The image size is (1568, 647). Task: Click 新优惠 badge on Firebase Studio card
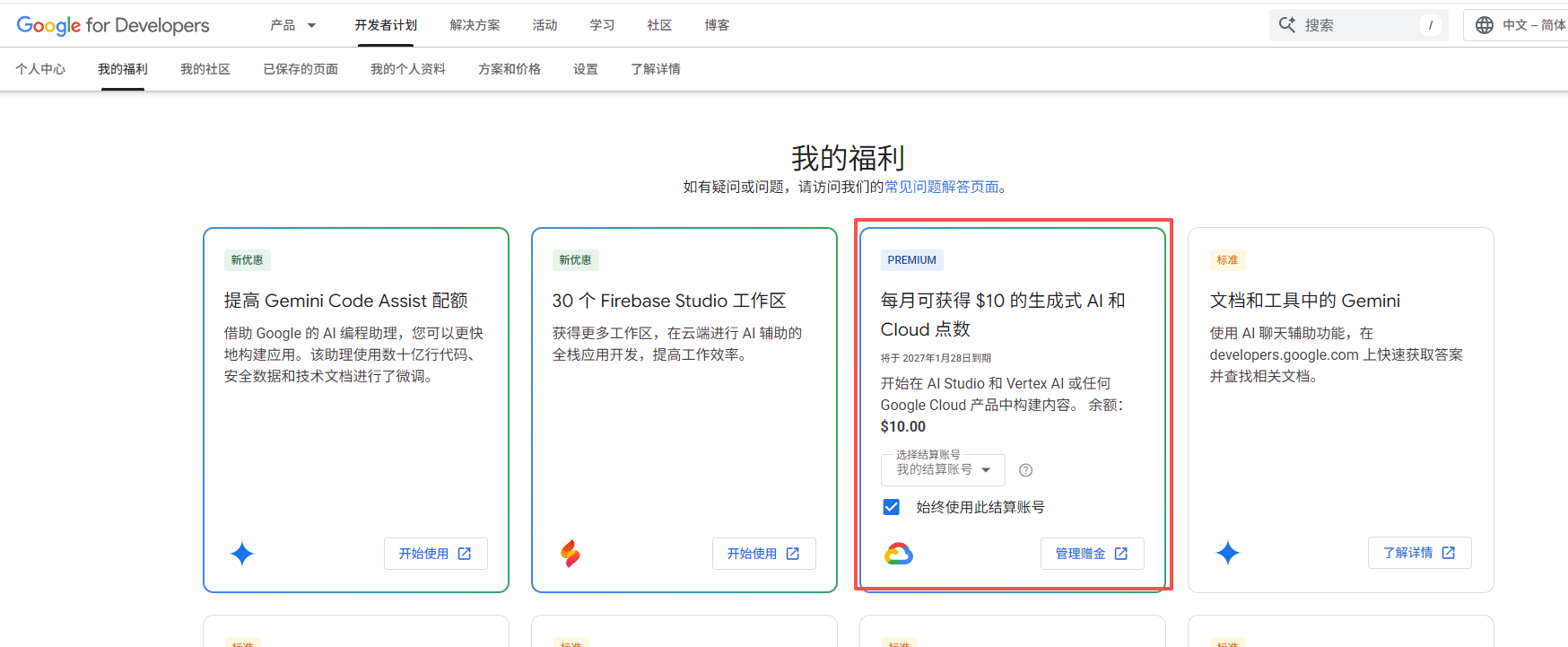576,260
